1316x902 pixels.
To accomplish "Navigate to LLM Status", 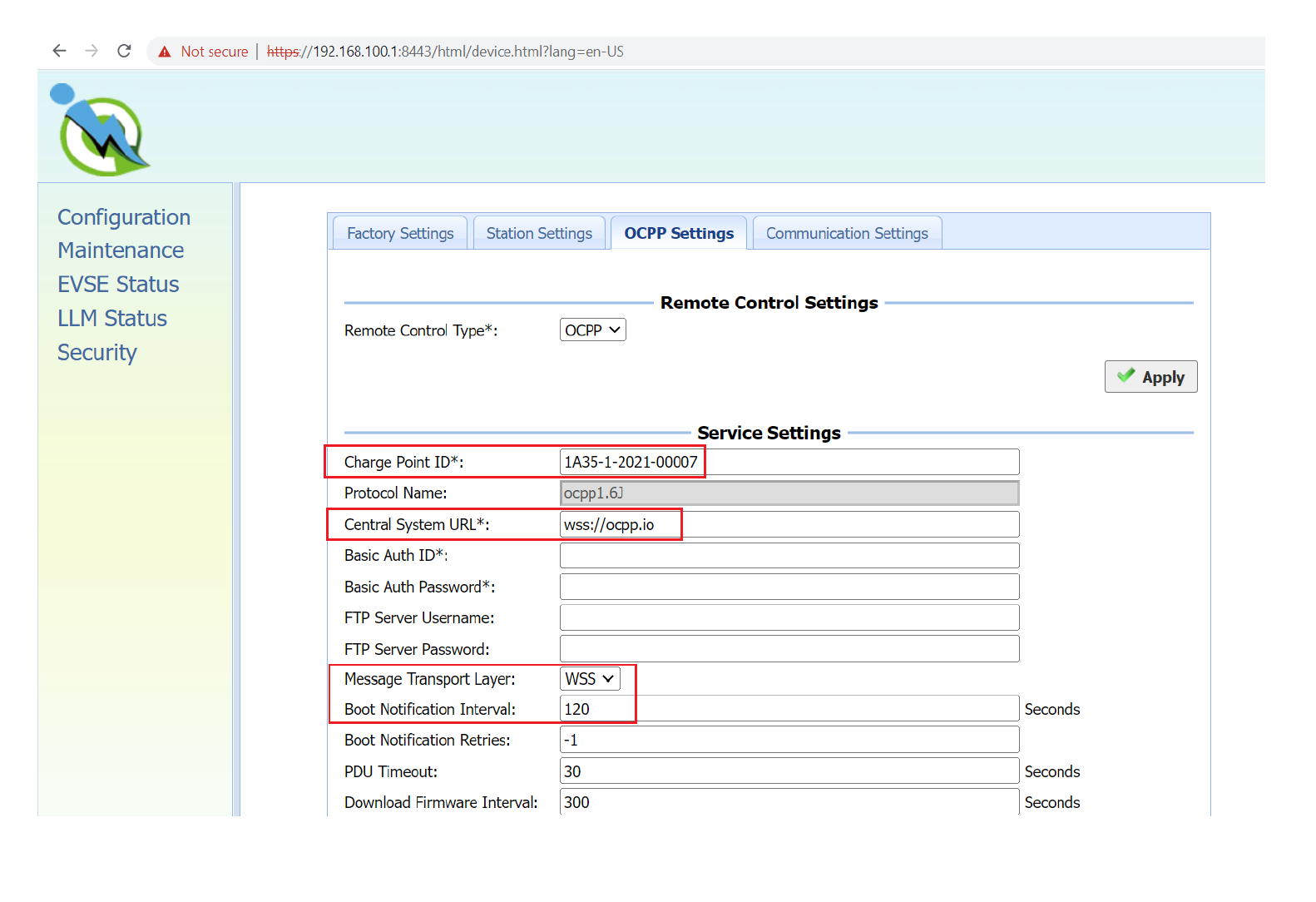I will pos(112,319).
